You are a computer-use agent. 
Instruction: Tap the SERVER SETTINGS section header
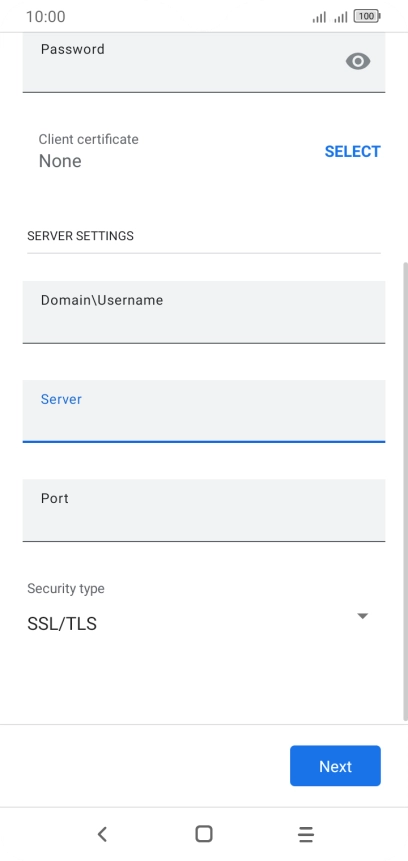tap(80, 236)
